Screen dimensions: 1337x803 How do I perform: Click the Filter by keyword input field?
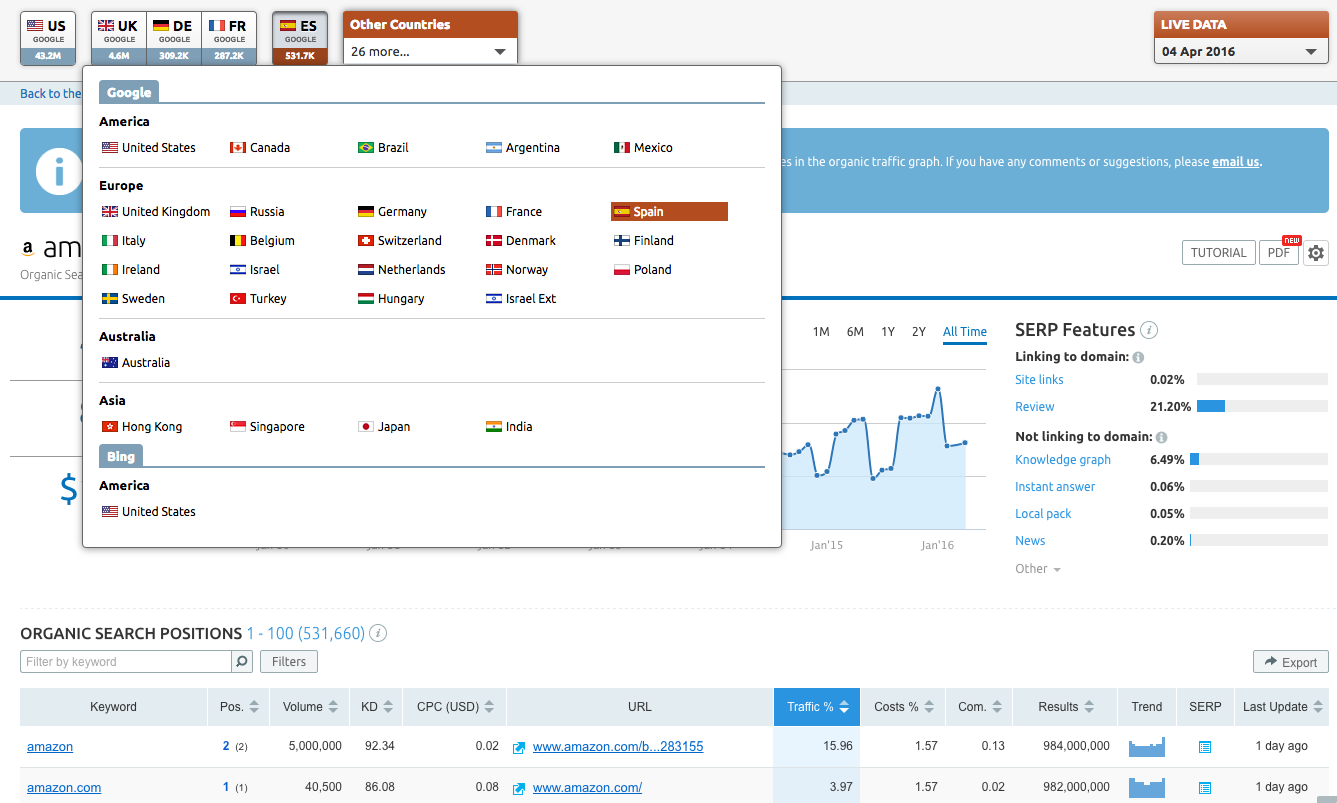(126, 661)
